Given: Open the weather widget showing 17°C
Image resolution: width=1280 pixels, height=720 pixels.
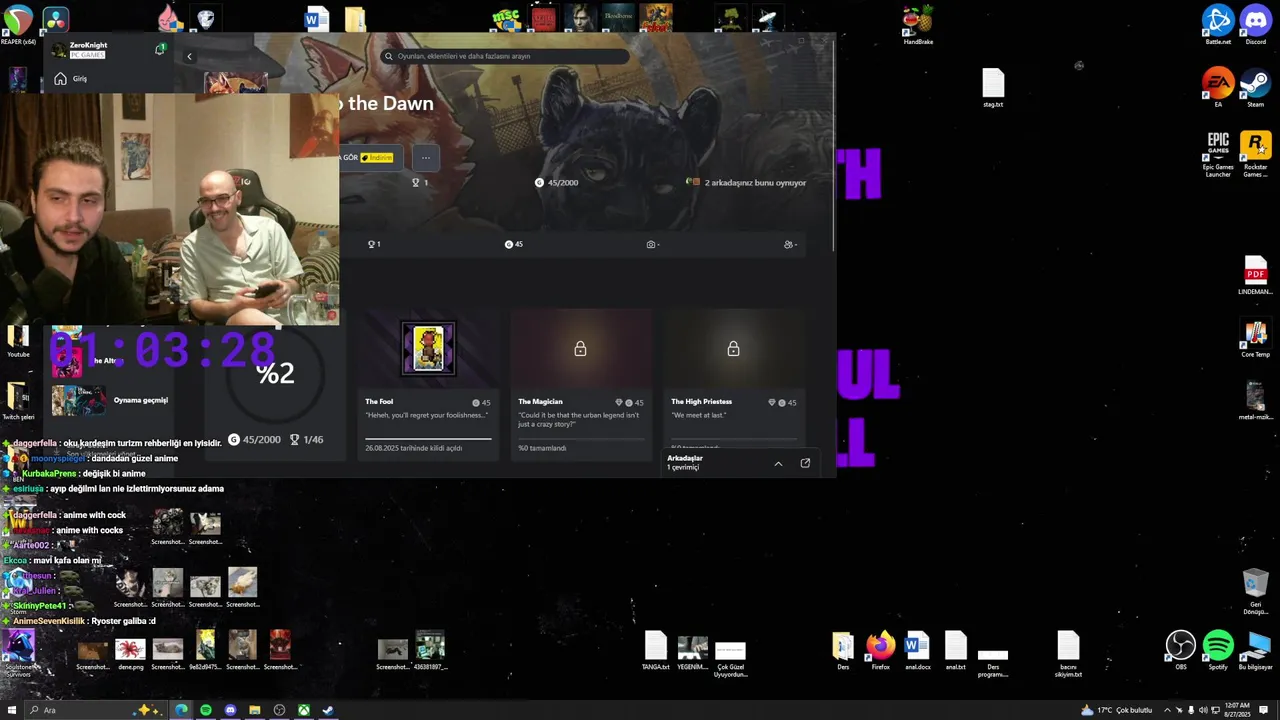Looking at the screenshot, I should [x=1116, y=710].
